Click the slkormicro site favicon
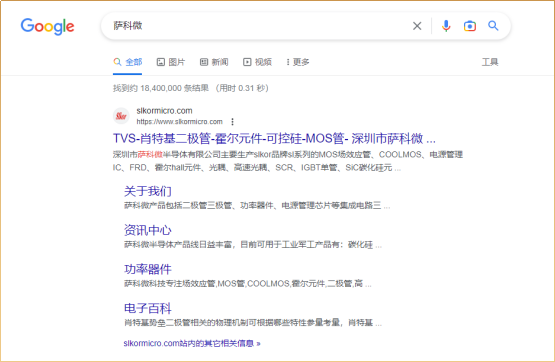 121,116
